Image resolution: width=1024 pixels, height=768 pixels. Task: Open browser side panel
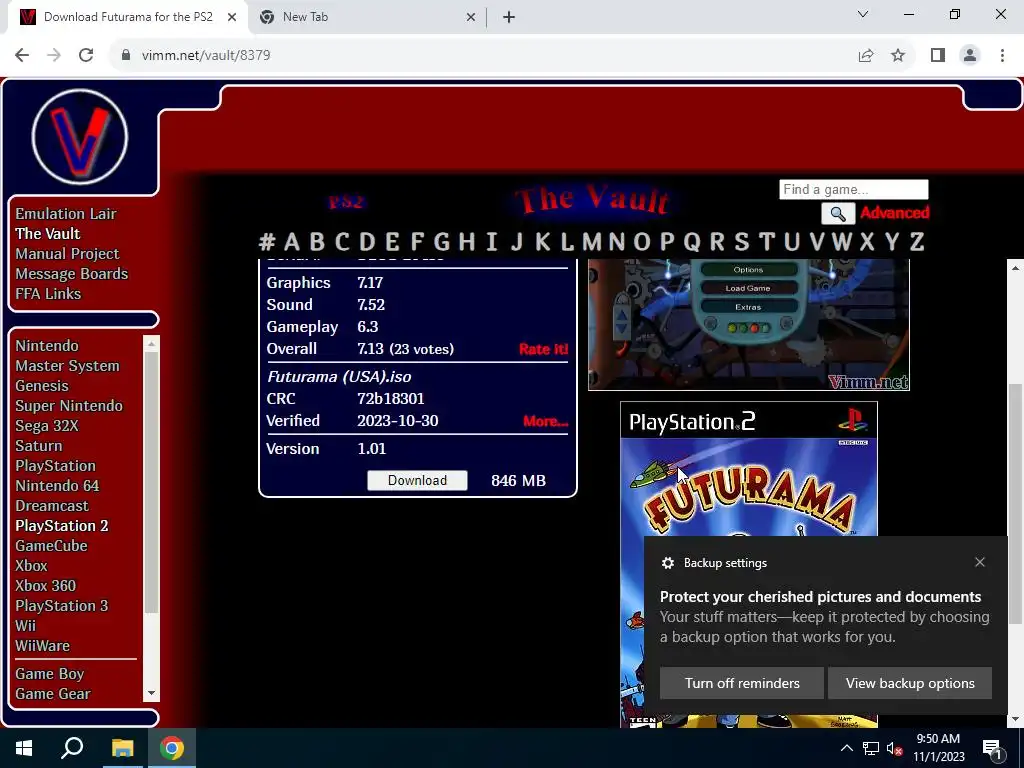(938, 56)
